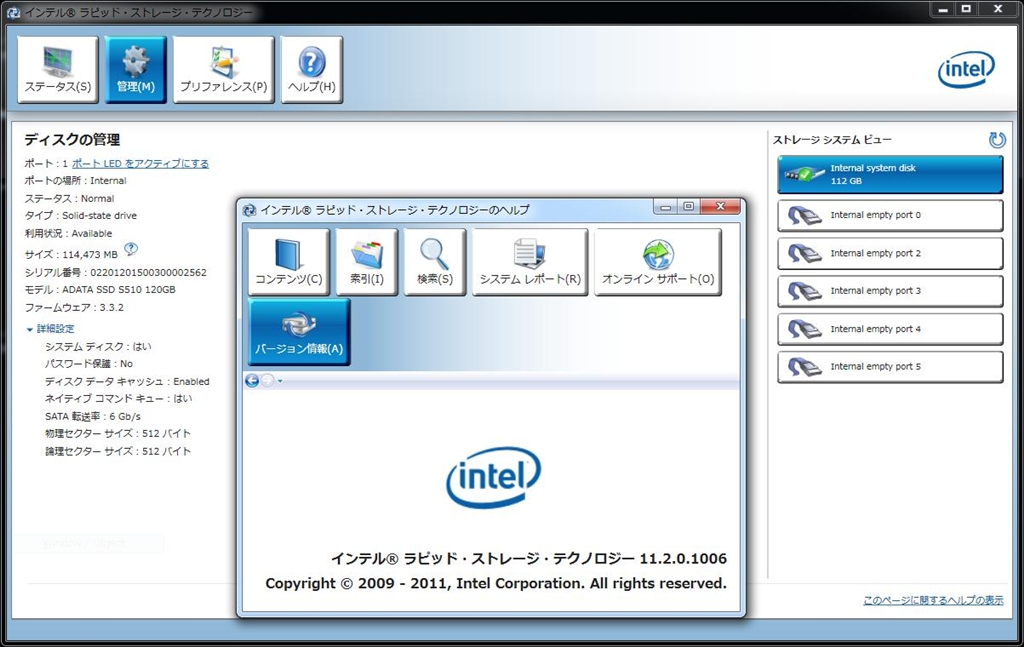Select the 管理(M) management tab
The image size is (1024, 647).
pos(136,70)
